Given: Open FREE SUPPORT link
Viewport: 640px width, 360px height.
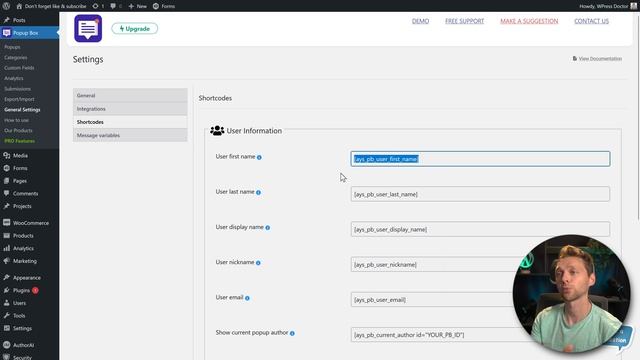Looking at the screenshot, I should pos(464,21).
